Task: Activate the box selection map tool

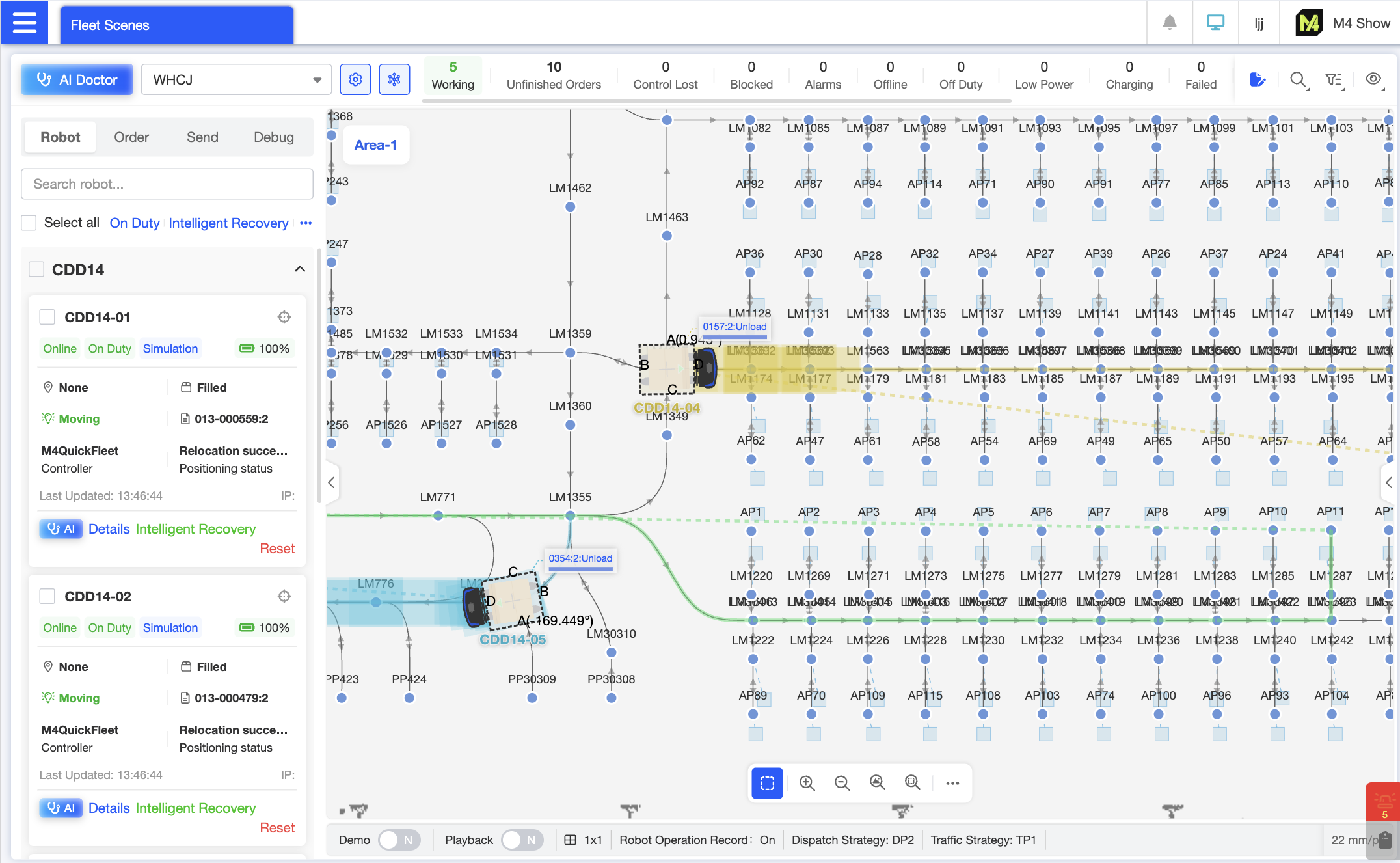Action: click(x=767, y=782)
